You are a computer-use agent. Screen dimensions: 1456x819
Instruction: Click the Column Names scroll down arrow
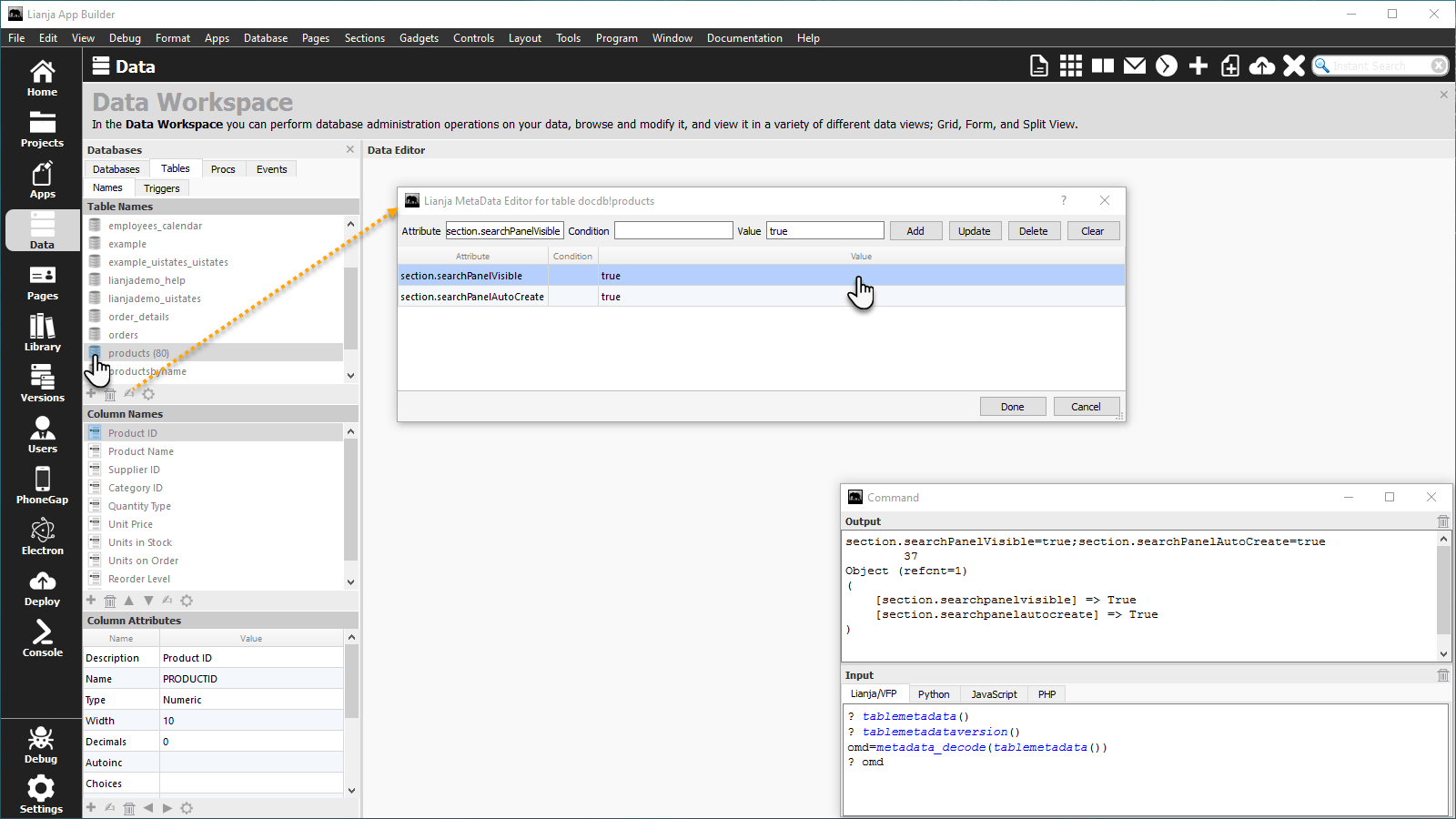tap(351, 582)
